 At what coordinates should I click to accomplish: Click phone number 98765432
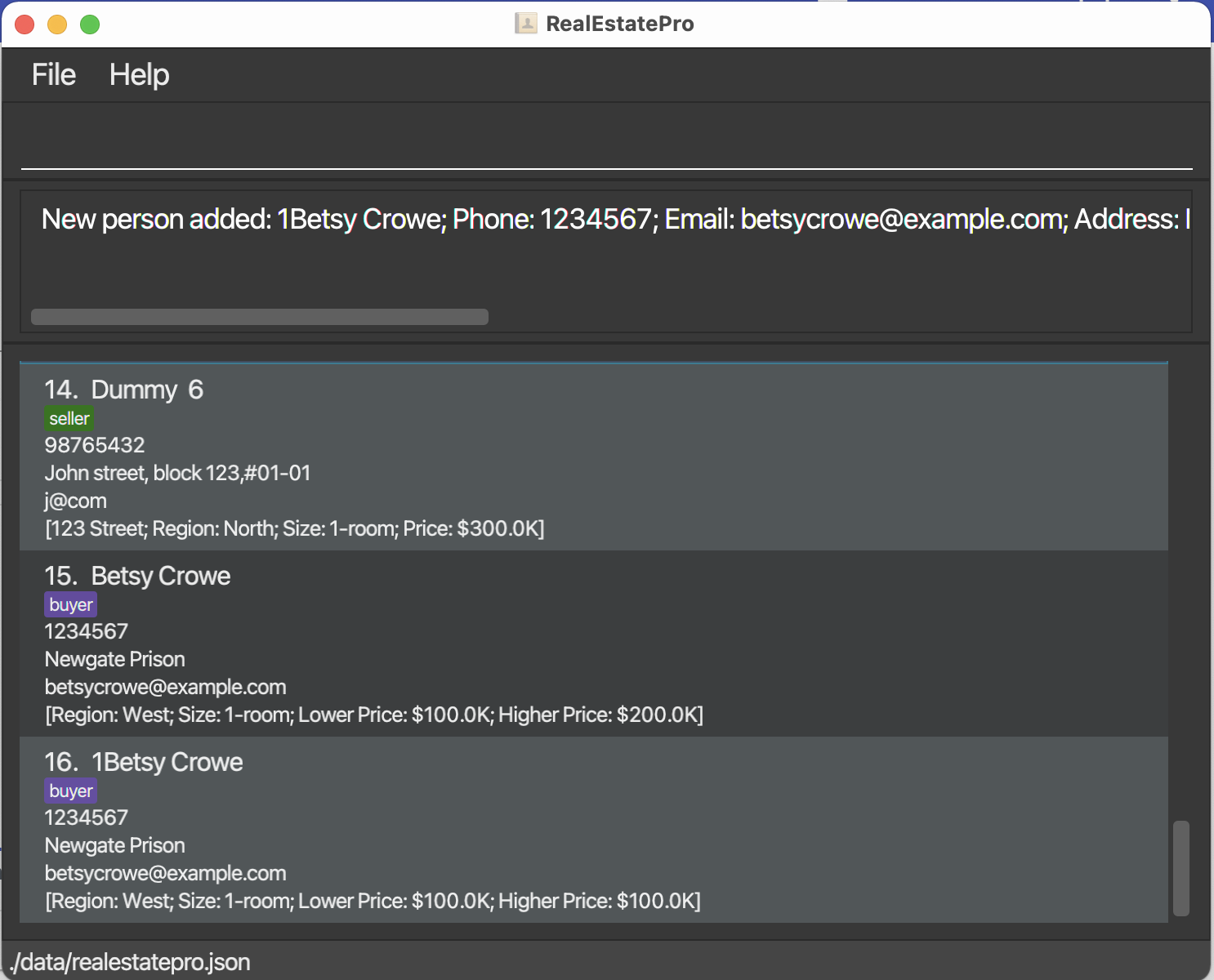click(x=95, y=445)
